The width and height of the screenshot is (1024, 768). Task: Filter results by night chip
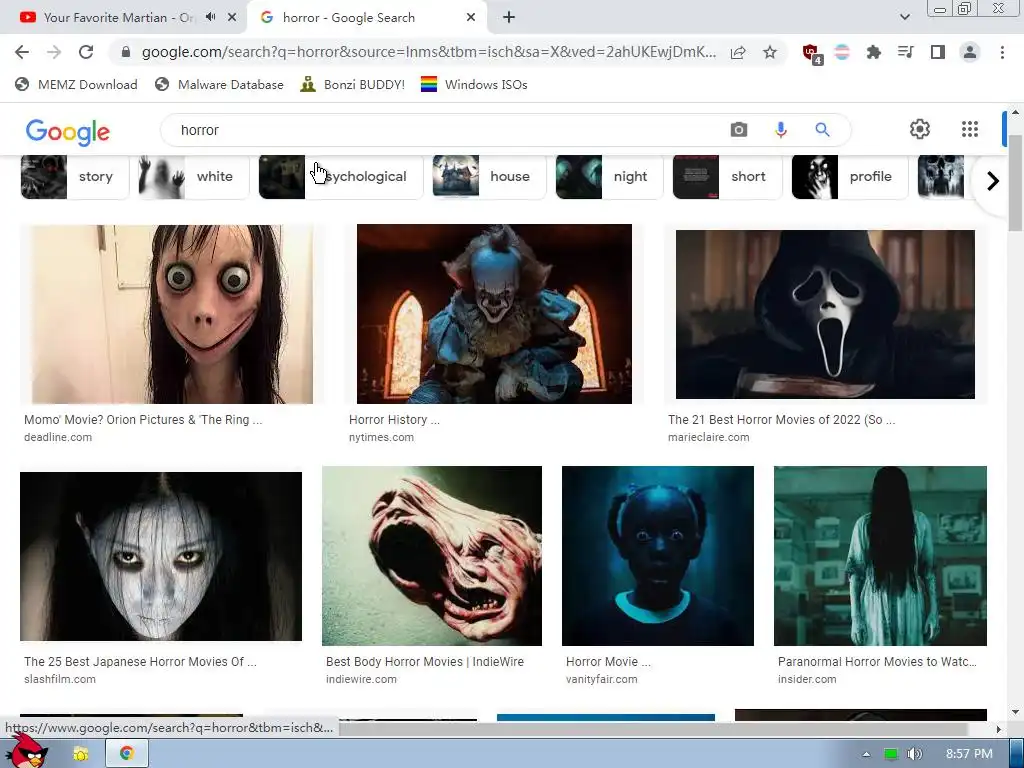(609, 176)
